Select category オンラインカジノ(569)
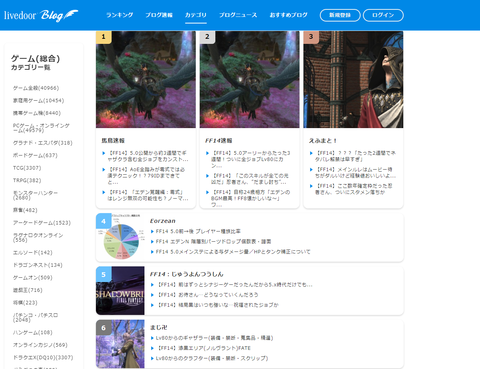Image resolution: width=480 pixels, height=369 pixels. tap(40, 345)
